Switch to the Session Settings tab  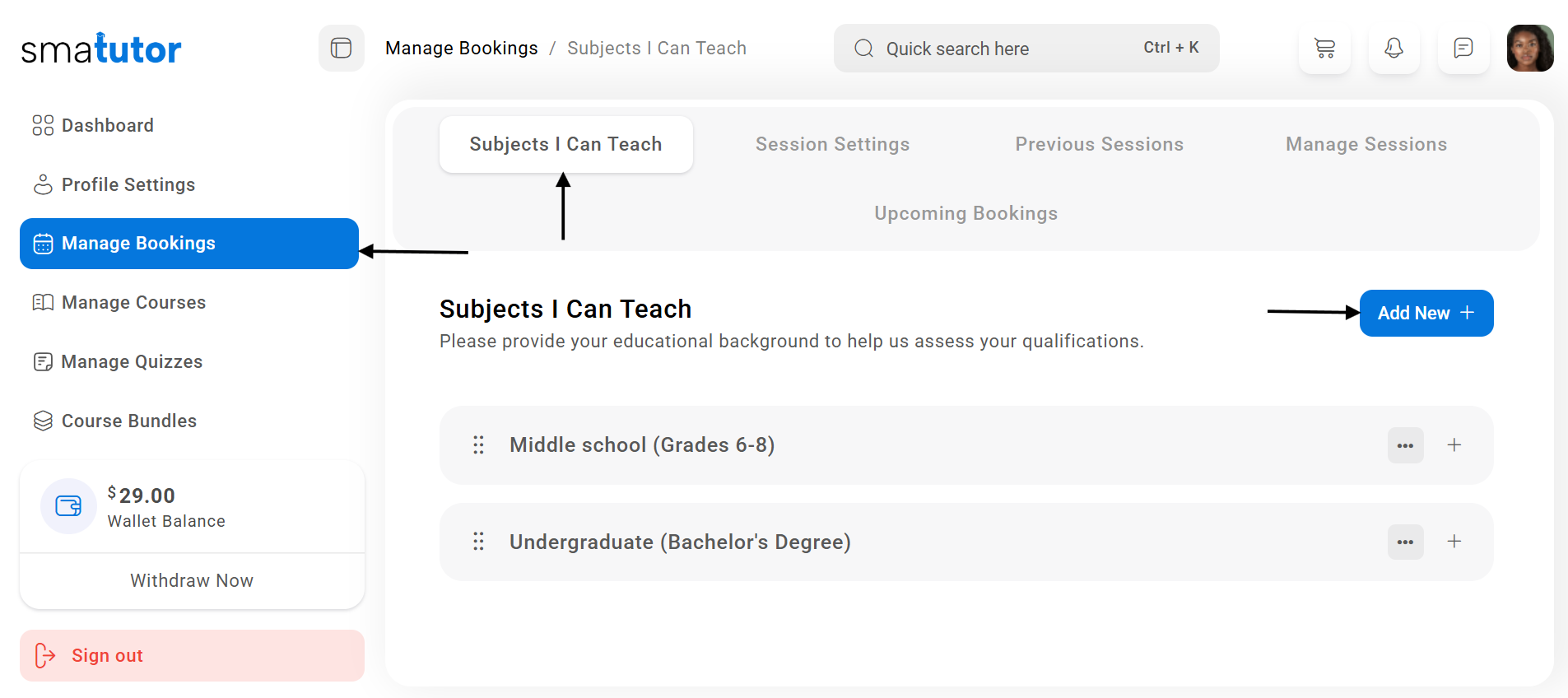832,145
